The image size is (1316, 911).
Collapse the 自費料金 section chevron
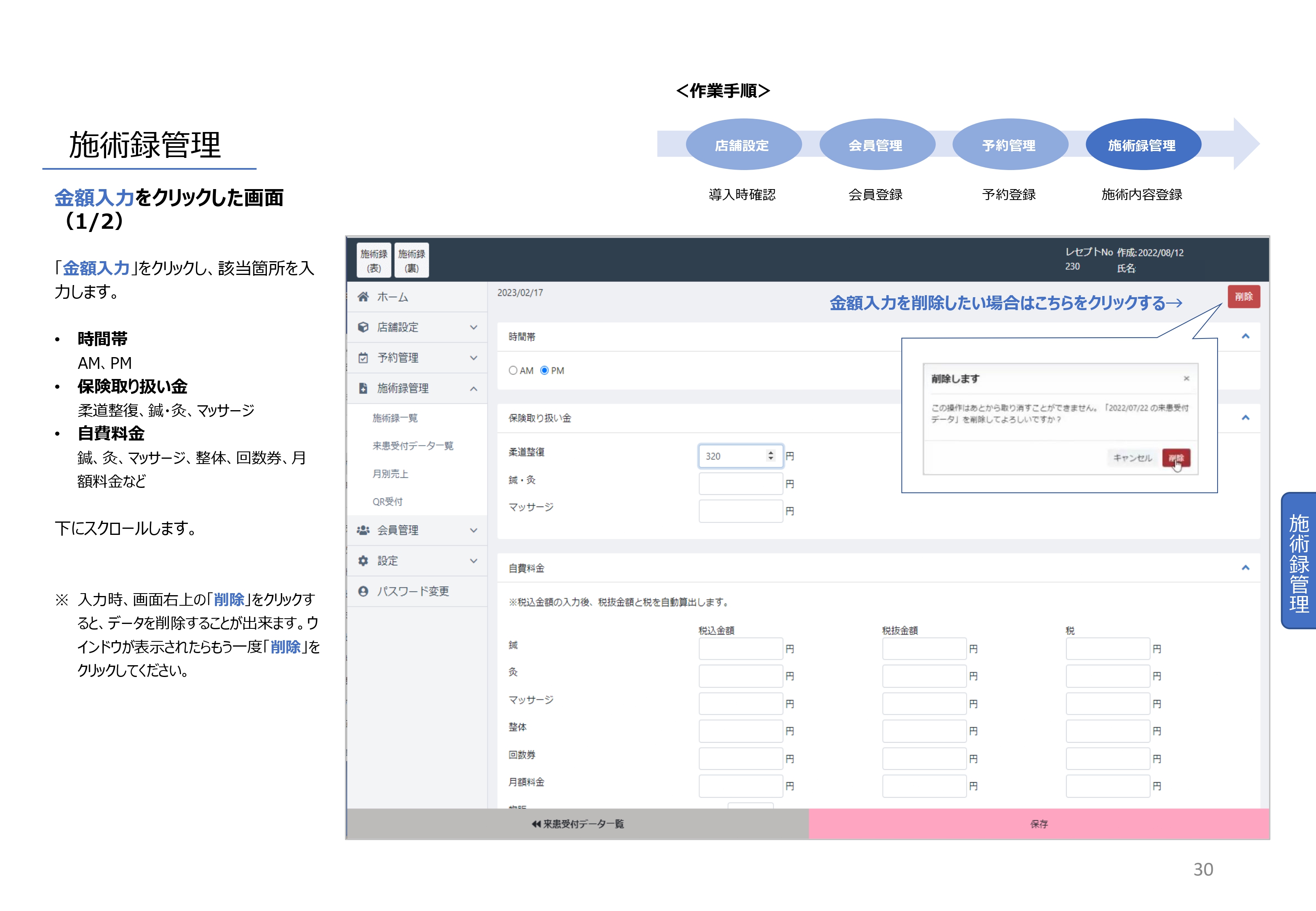coord(1245,568)
